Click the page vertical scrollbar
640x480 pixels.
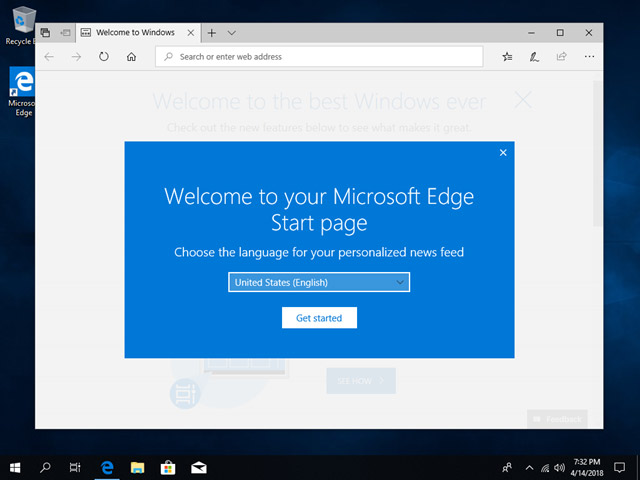click(598, 153)
